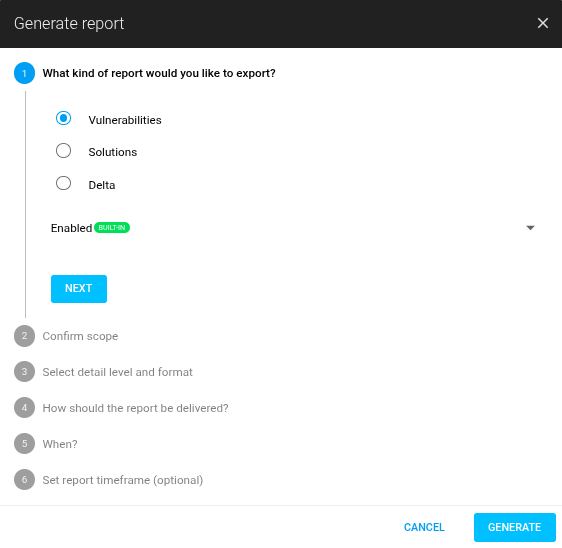Cancel the report generation
This screenshot has height=548, width=562.
coord(424,527)
